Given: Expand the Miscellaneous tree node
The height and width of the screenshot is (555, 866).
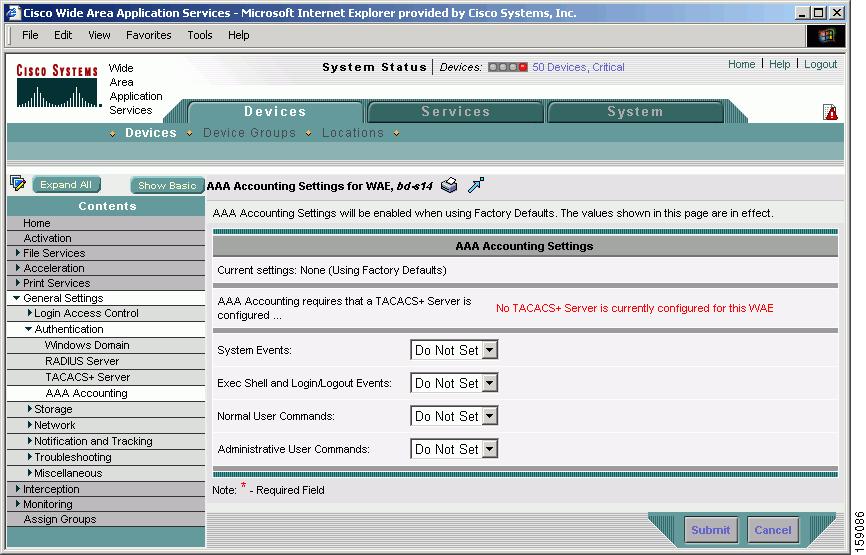Looking at the screenshot, I should point(30,473).
